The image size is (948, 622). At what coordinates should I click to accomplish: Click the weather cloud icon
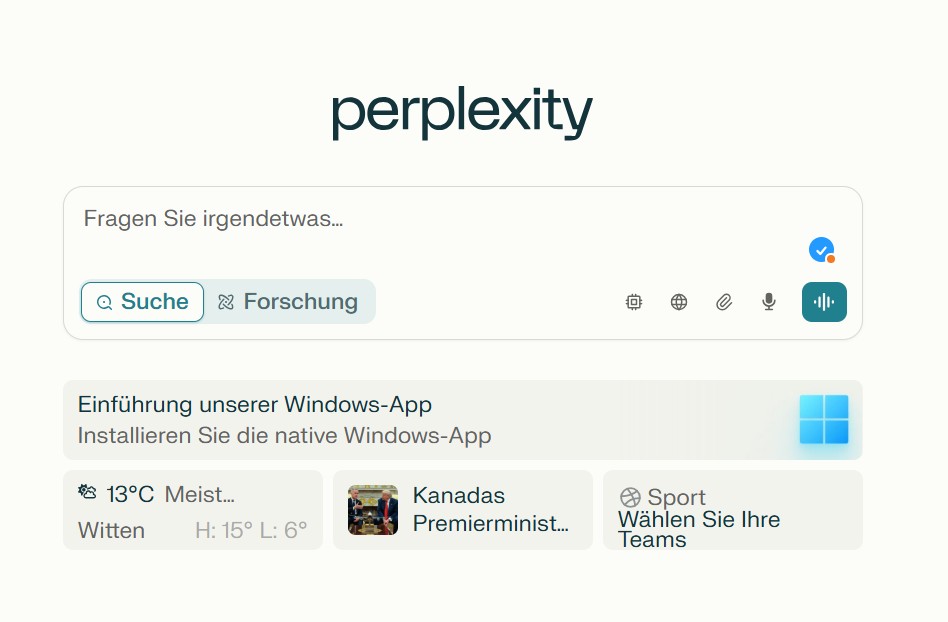click(87, 492)
